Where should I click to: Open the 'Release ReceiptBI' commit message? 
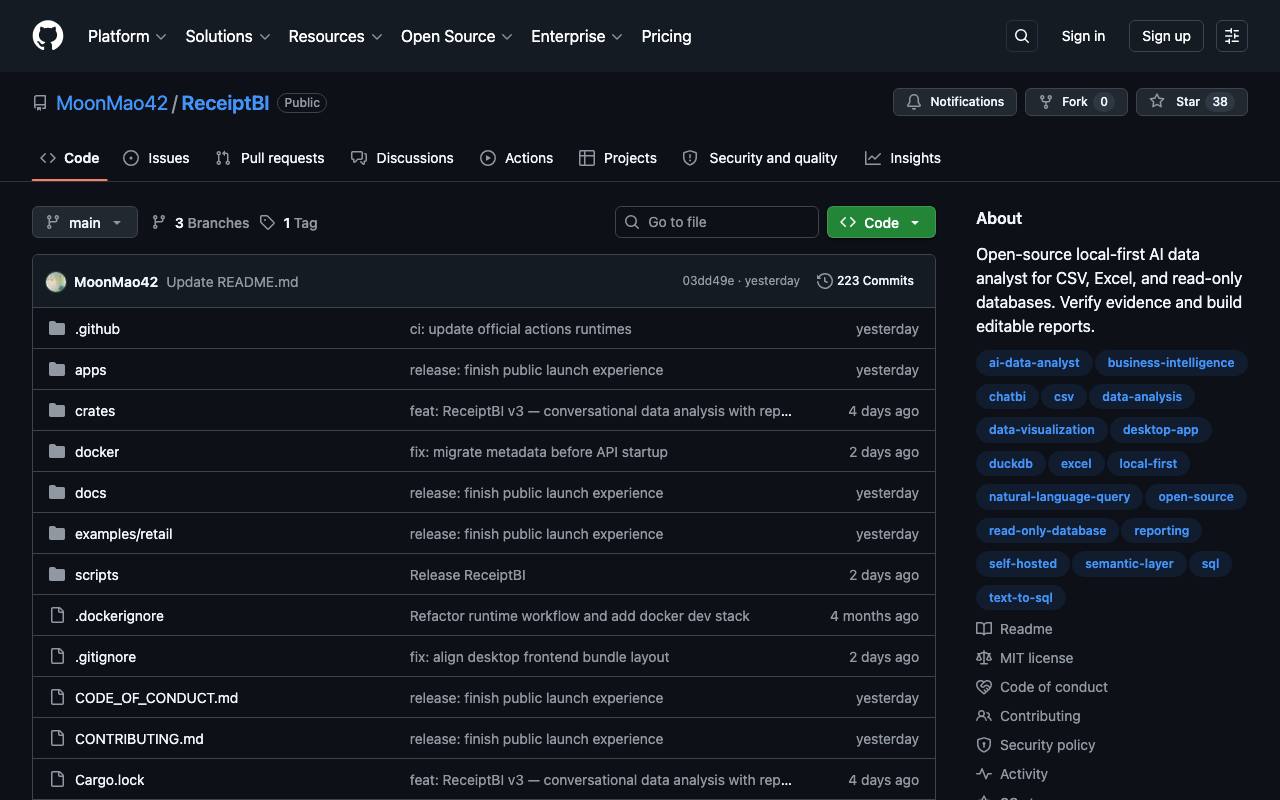[x=467, y=575]
